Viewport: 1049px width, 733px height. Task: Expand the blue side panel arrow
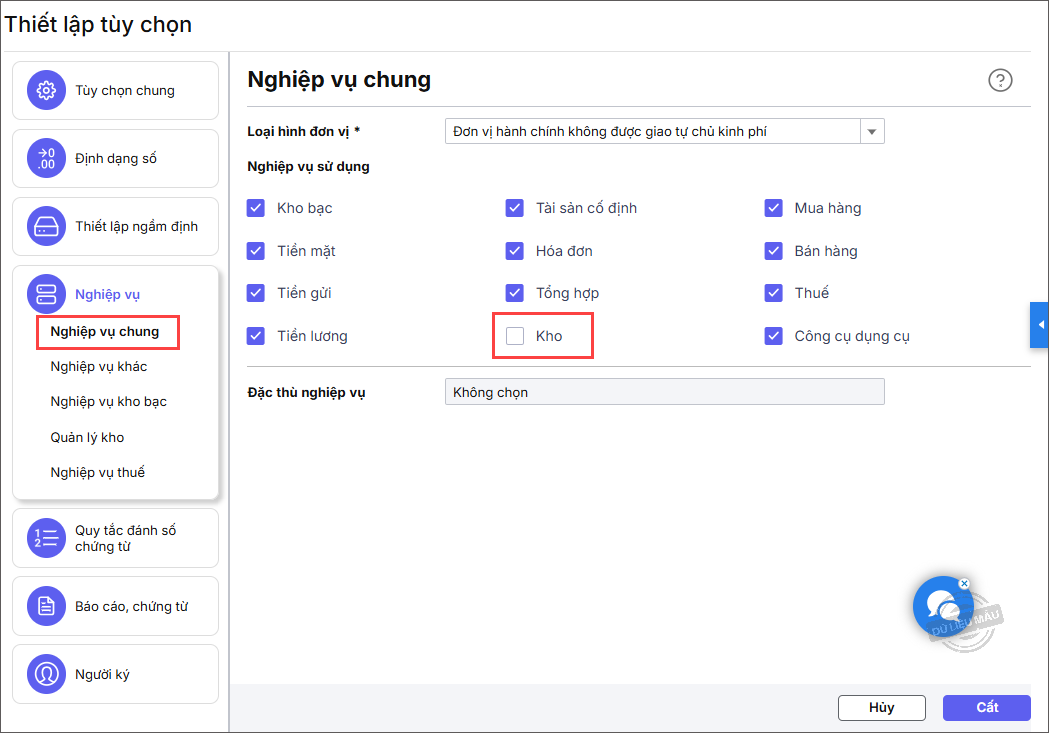[1040, 325]
